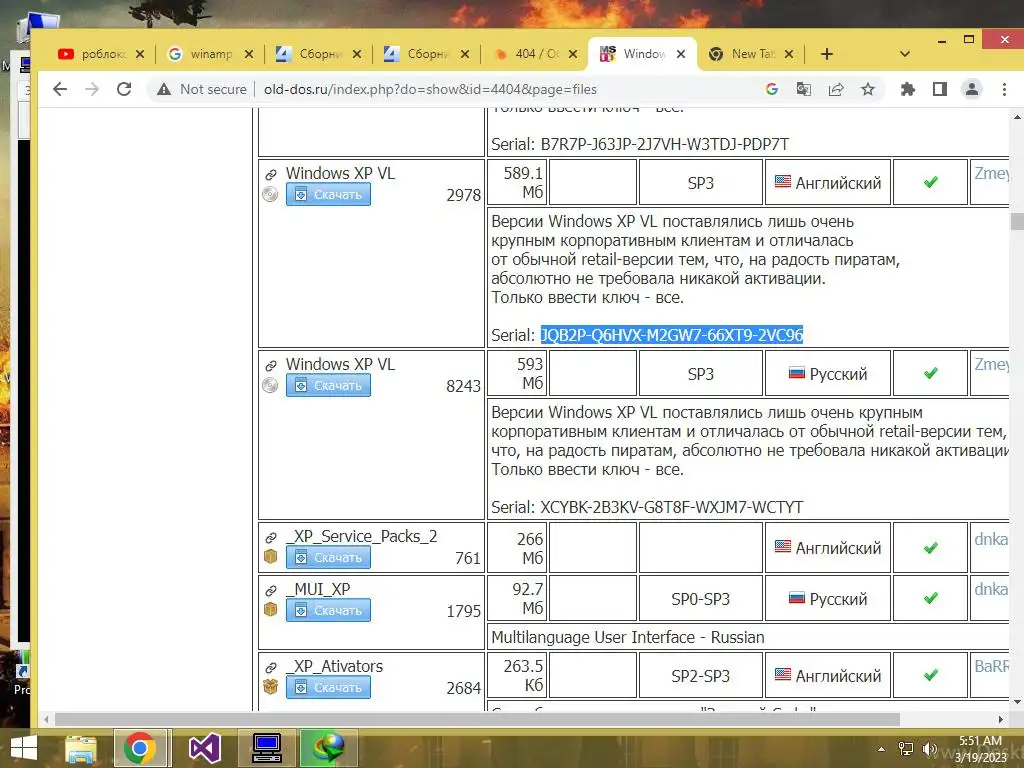Image resolution: width=1024 pixels, height=768 pixels.
Task: Close the New Tab tab
Action: [x=789, y=54]
